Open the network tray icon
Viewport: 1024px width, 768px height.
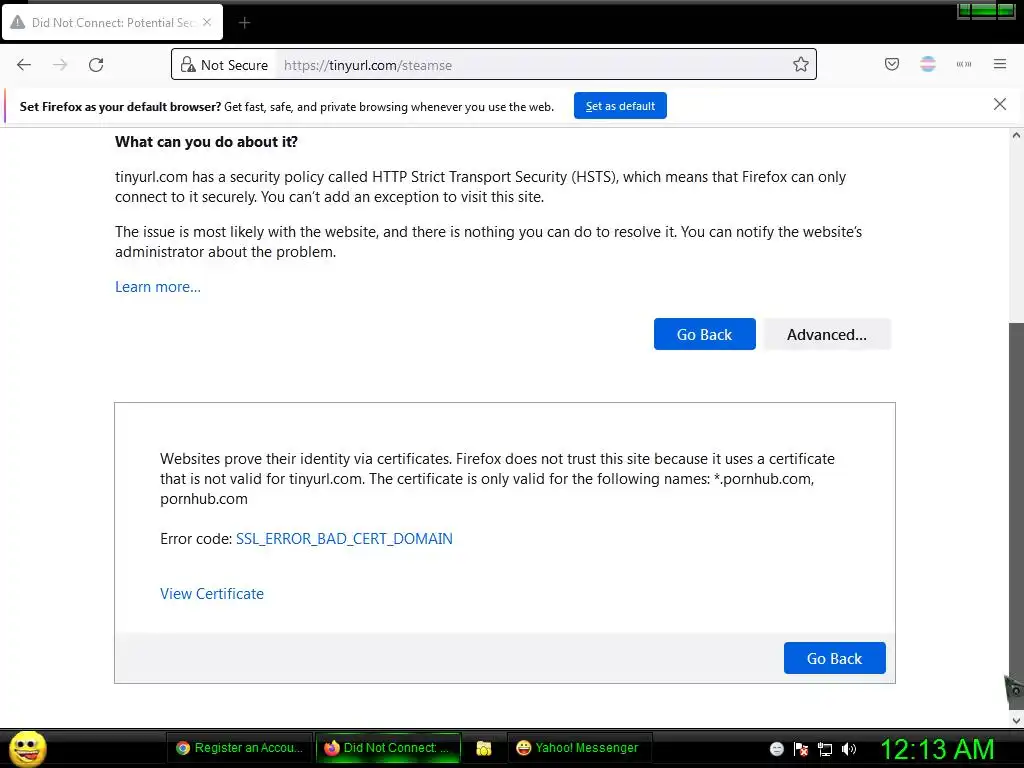coord(825,749)
